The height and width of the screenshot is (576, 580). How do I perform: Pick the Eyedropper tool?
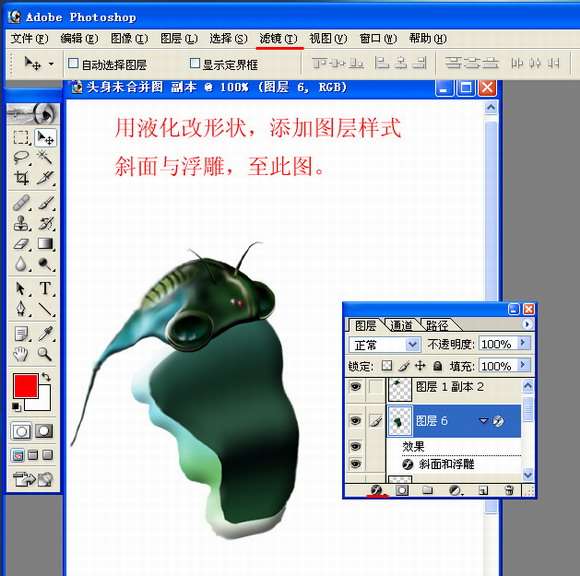pos(45,333)
